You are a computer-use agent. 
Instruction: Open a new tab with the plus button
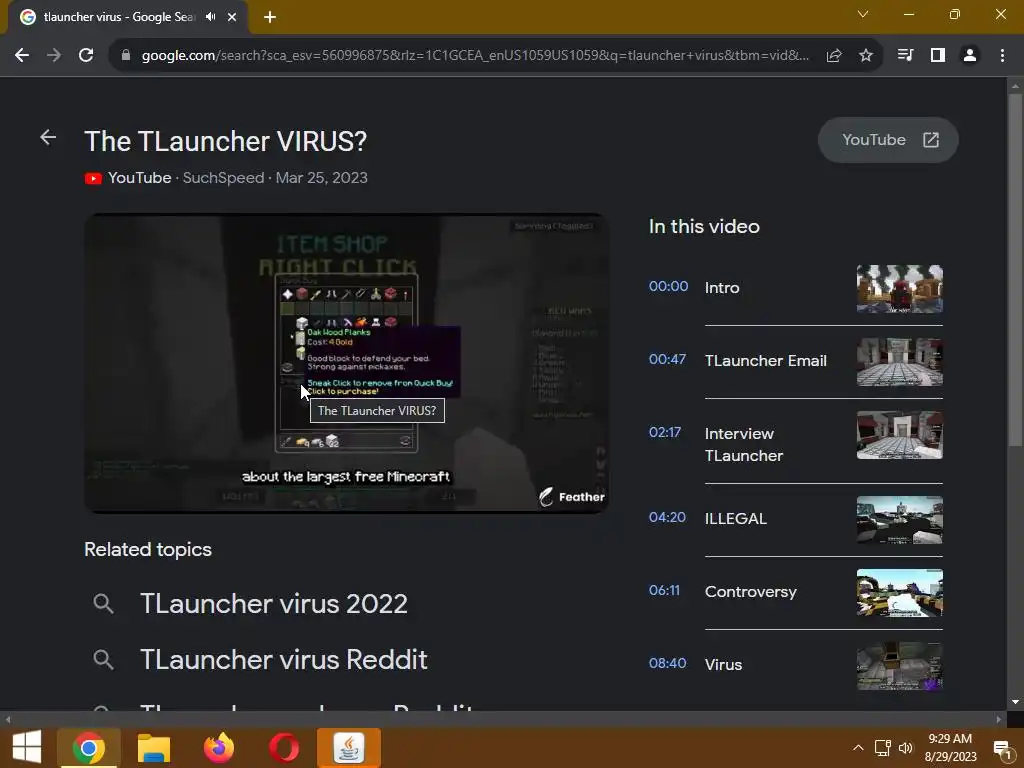(x=270, y=17)
